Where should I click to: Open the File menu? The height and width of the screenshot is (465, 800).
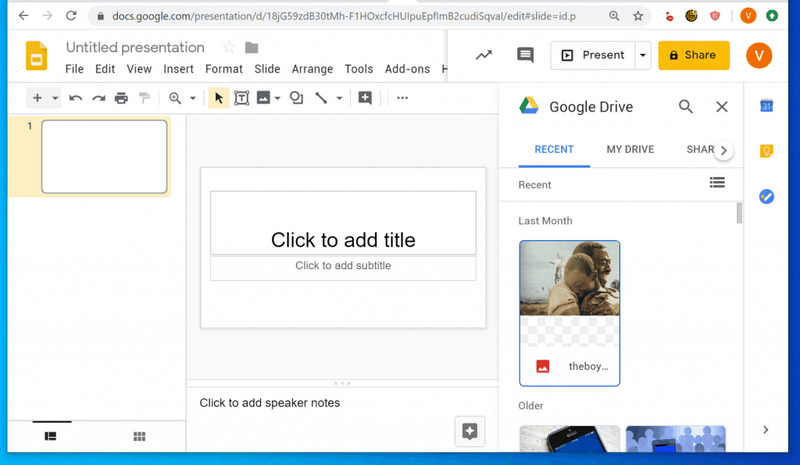74,69
